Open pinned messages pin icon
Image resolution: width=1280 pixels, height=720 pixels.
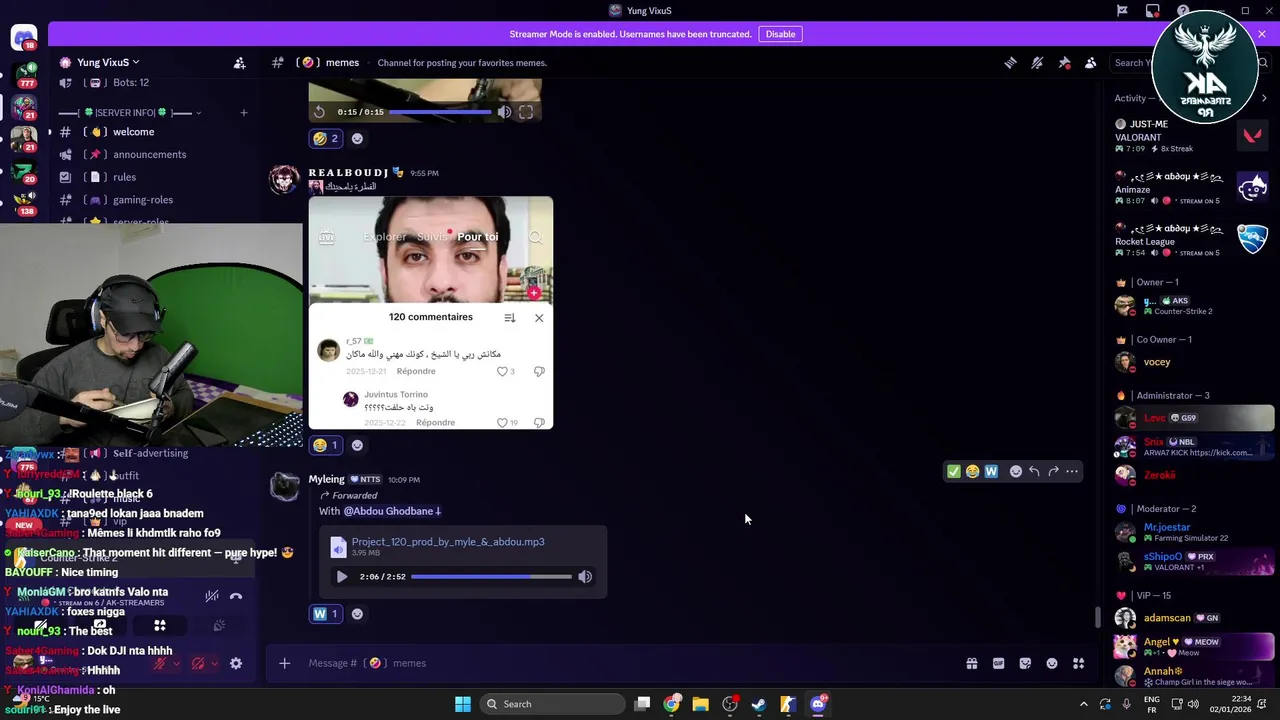click(1064, 62)
